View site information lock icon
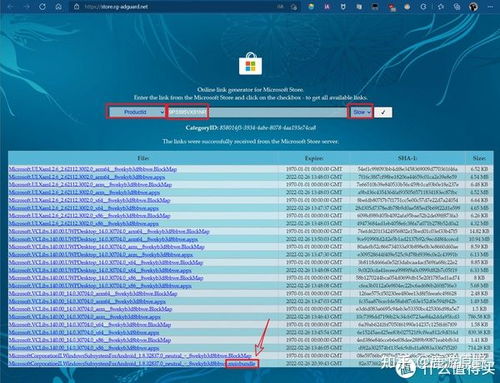 [77, 7]
